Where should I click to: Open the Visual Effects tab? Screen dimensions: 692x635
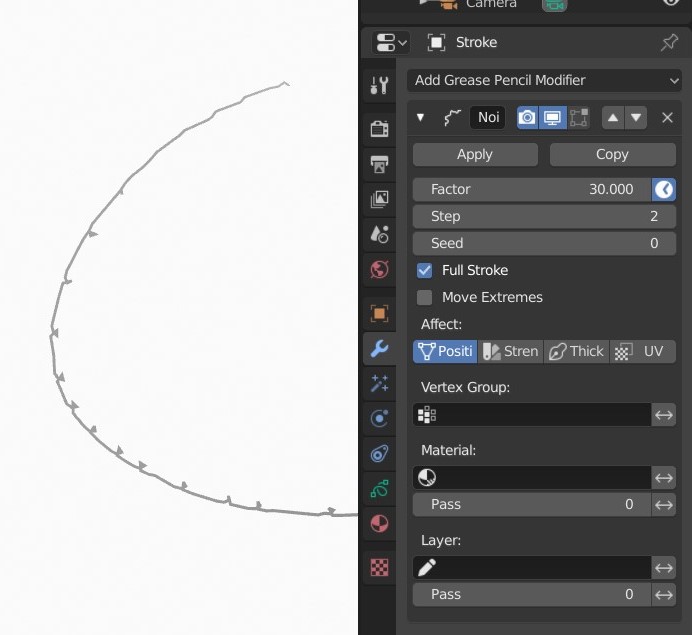[x=379, y=383]
